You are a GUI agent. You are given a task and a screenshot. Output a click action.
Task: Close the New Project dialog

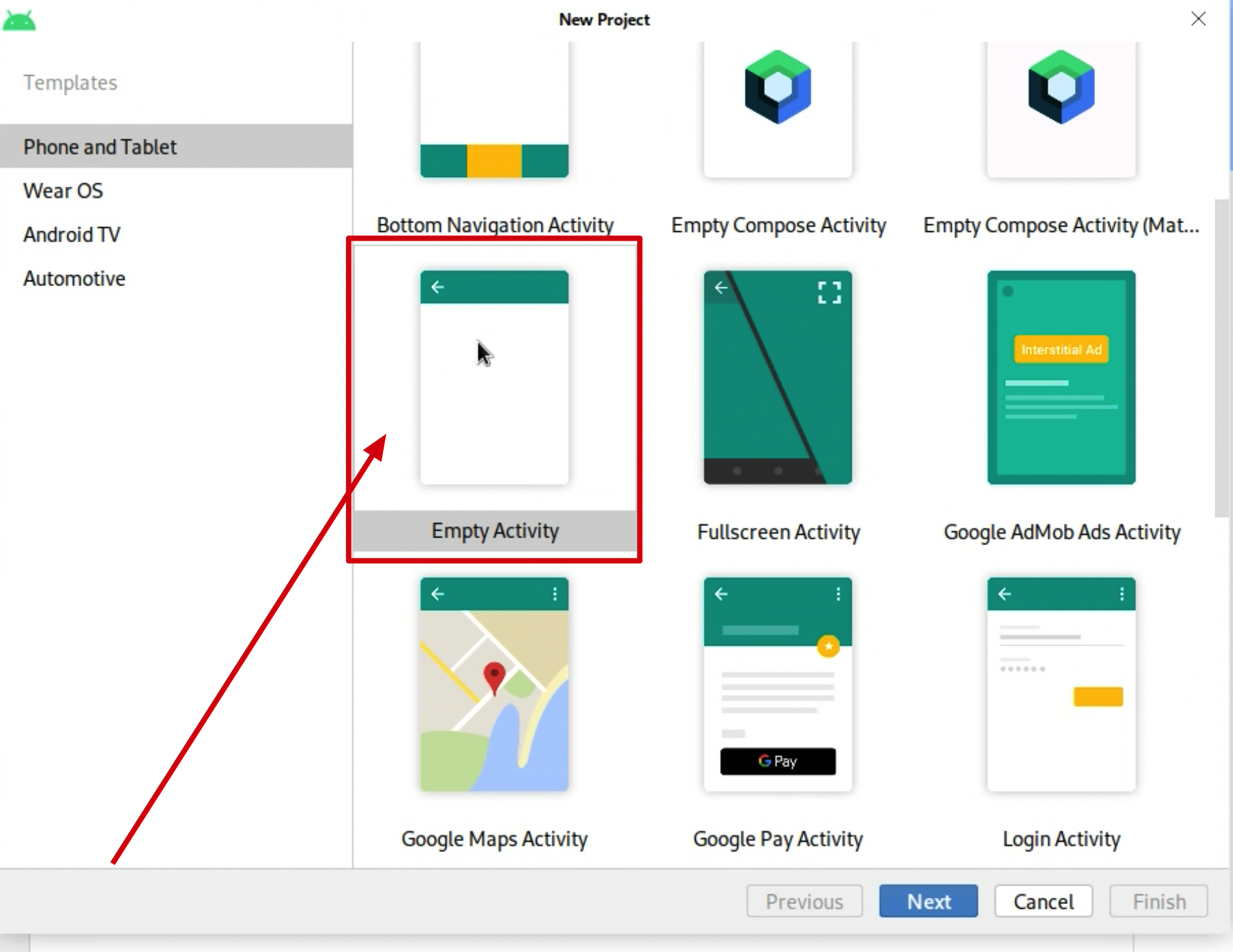1199,19
